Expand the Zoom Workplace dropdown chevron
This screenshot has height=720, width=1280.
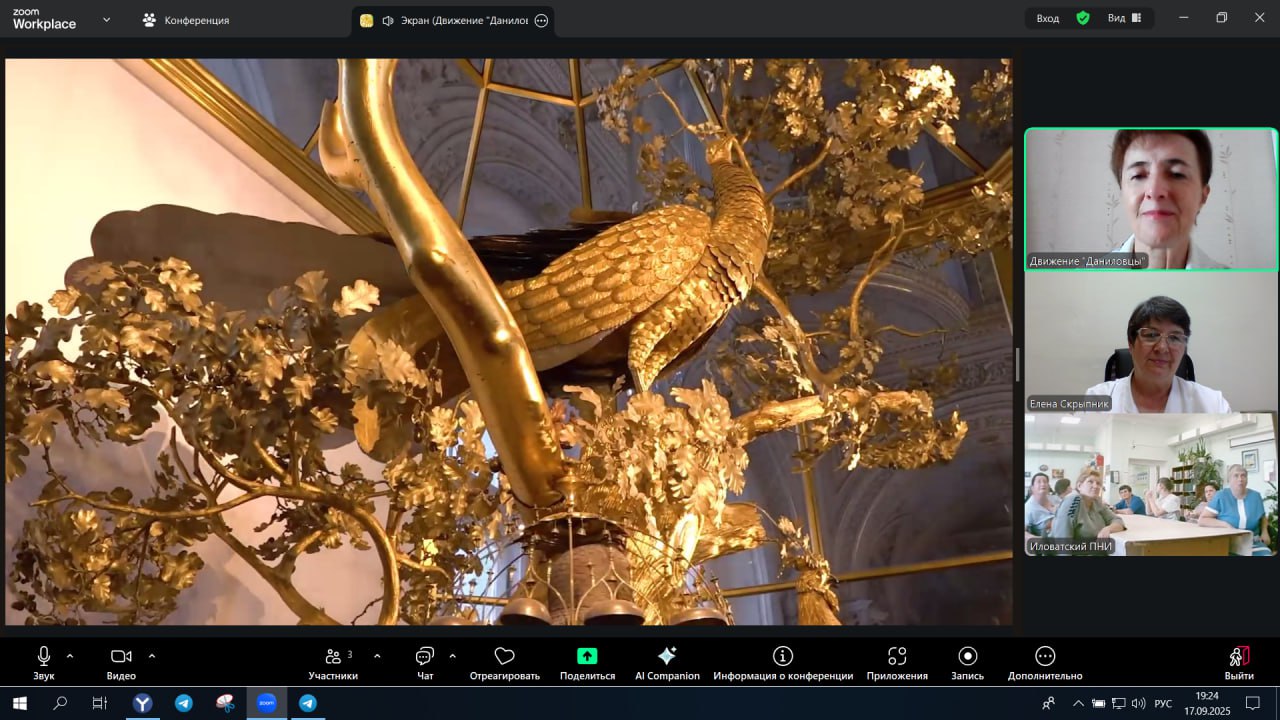[106, 20]
